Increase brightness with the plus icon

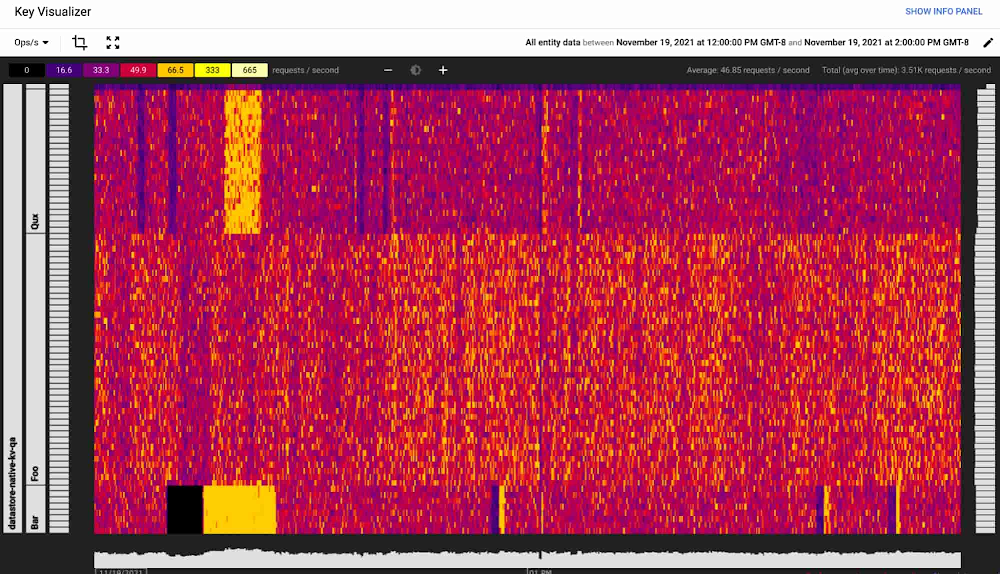tap(443, 70)
